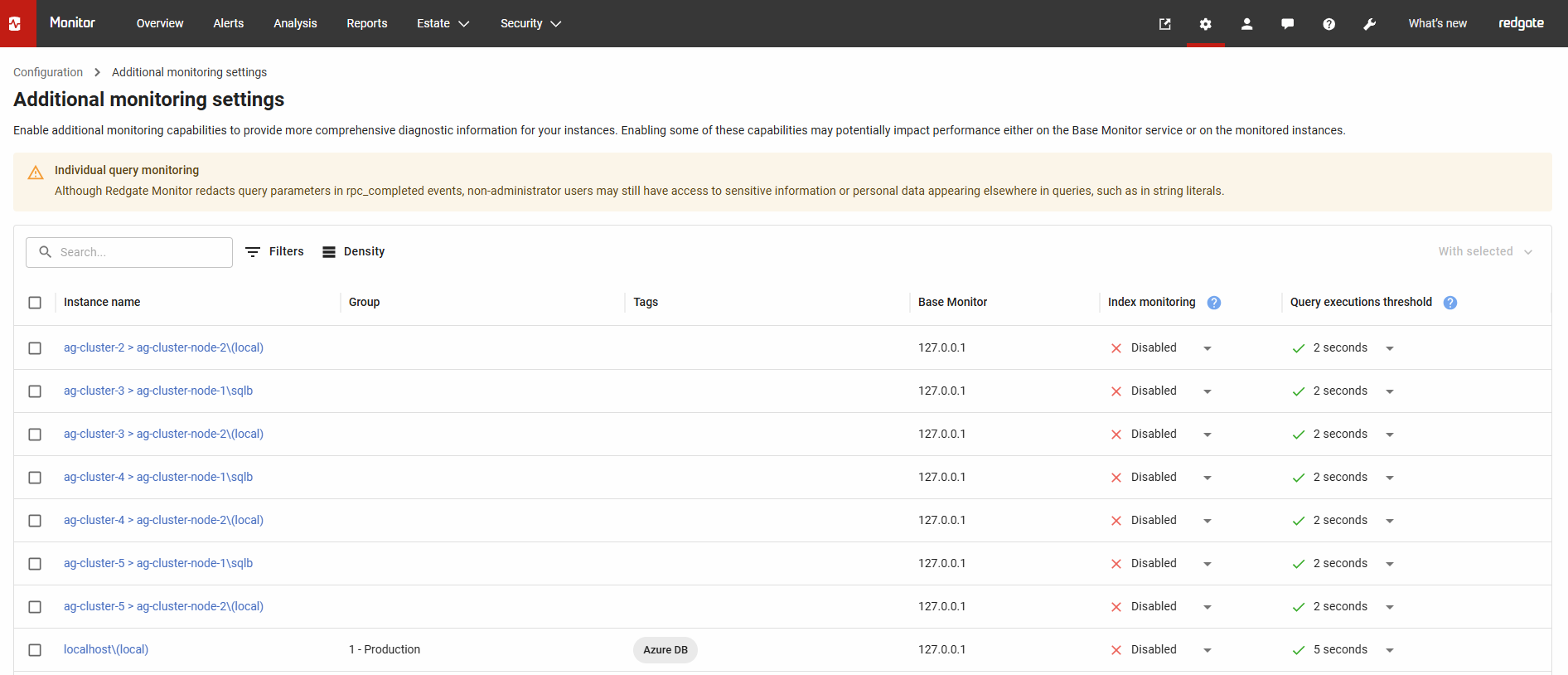Viewport: 1568px width, 675px height.
Task: Open the external link icon in the header
Action: (x=1164, y=24)
